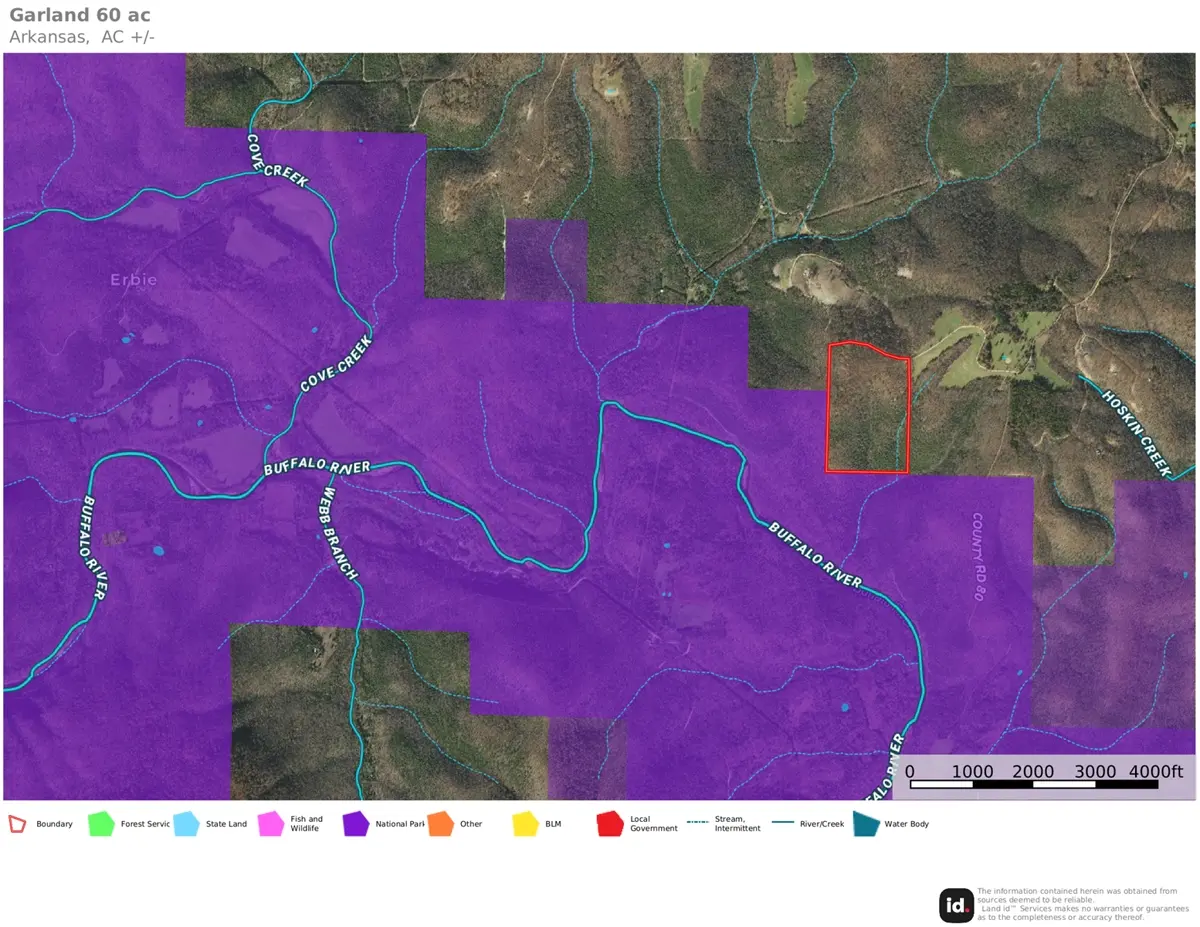Click the Stream, Intermittent legend line
Screen dimensions: 1200x927
(x=697, y=823)
